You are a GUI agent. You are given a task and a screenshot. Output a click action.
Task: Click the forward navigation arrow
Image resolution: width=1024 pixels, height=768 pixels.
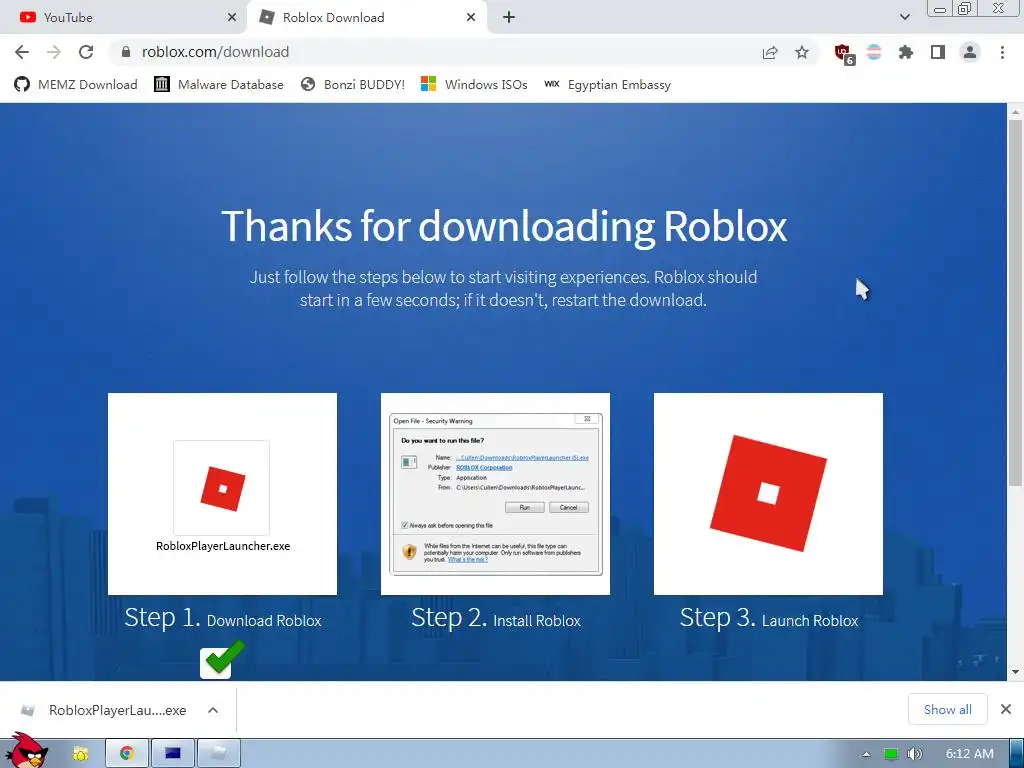[54, 52]
